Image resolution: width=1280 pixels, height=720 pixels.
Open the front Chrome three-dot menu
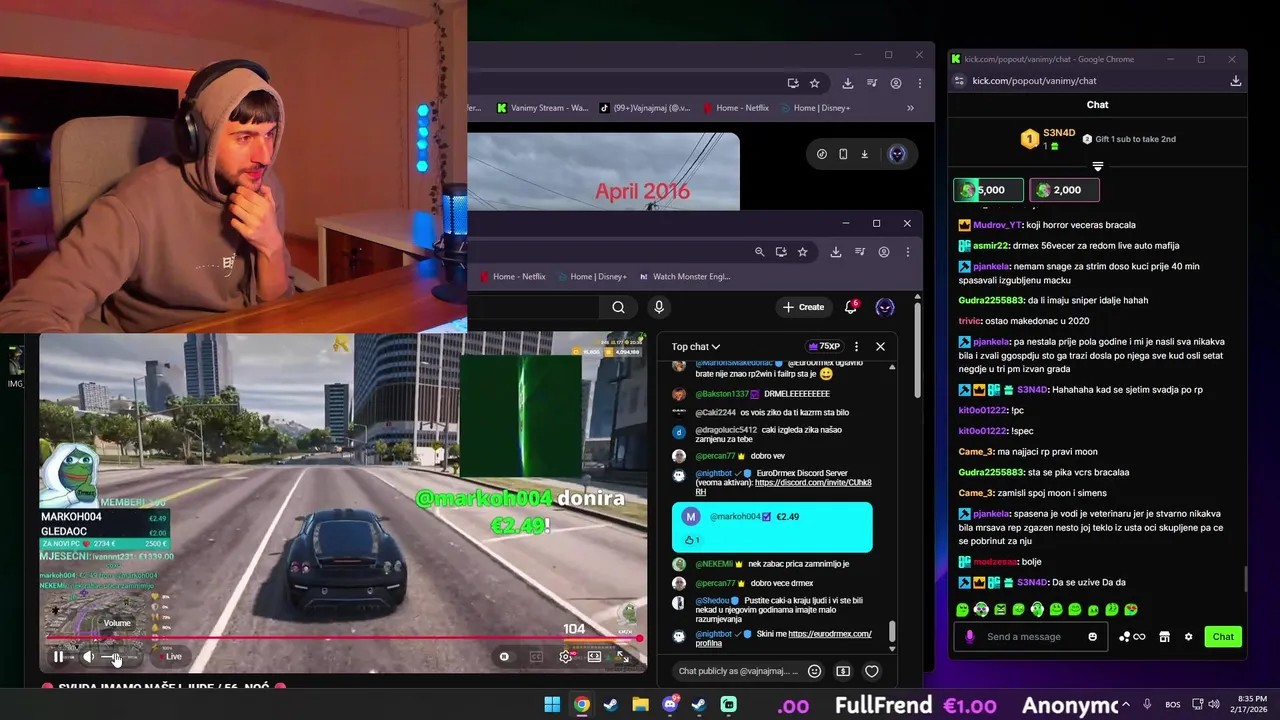pos(907,252)
